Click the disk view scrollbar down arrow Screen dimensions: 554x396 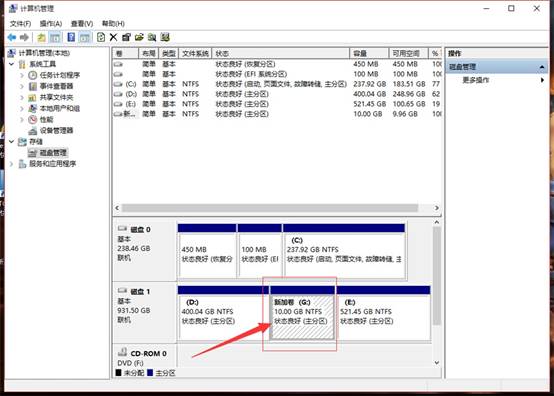(x=437, y=362)
